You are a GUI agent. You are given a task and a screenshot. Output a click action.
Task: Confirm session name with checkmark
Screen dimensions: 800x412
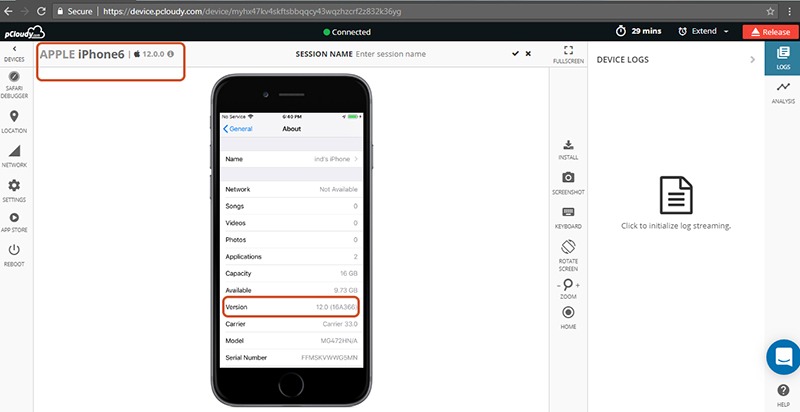click(x=516, y=54)
